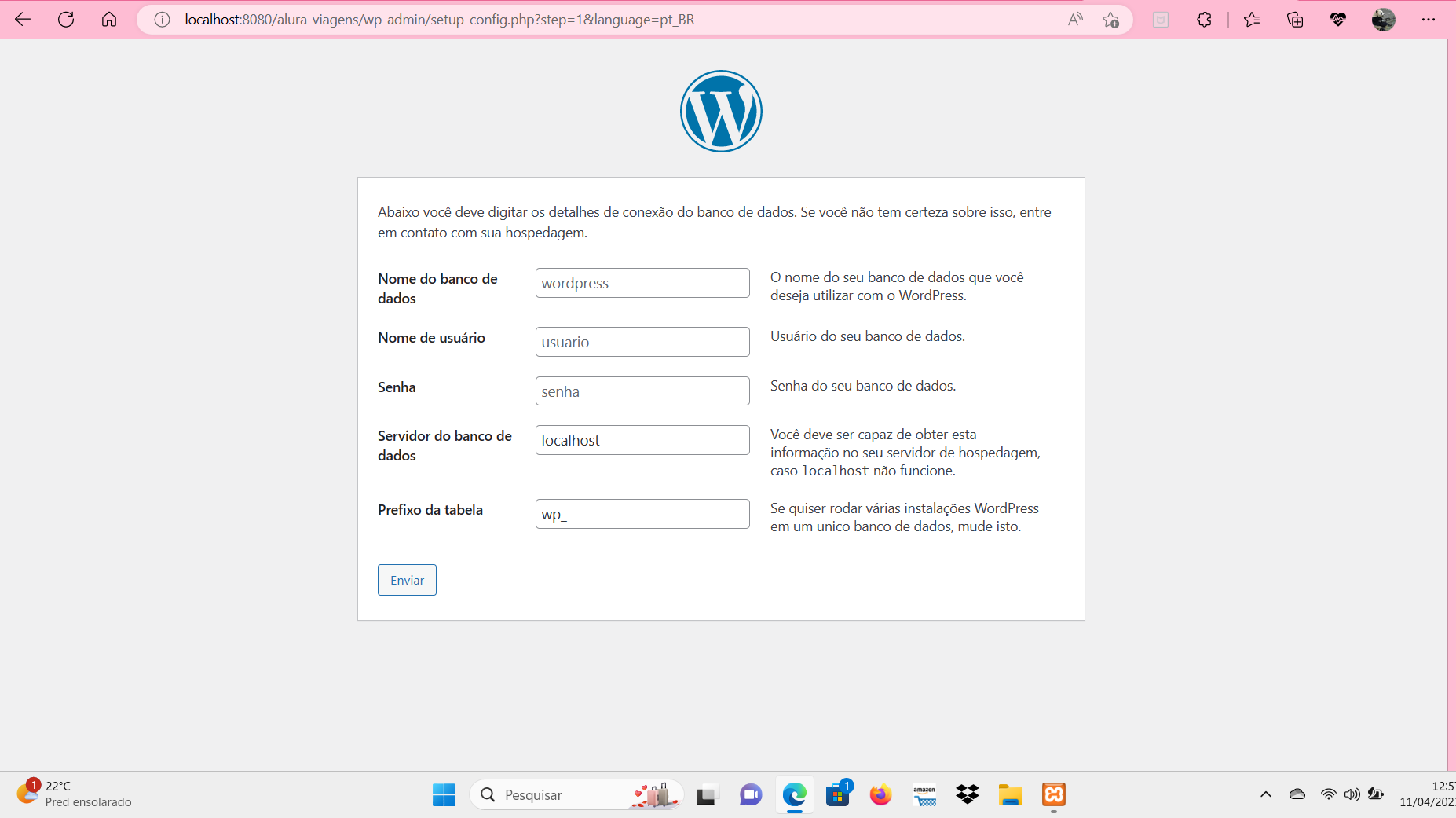The image size is (1456, 818).
Task: Open the Favorites list icon
Action: pyautogui.click(x=1252, y=20)
